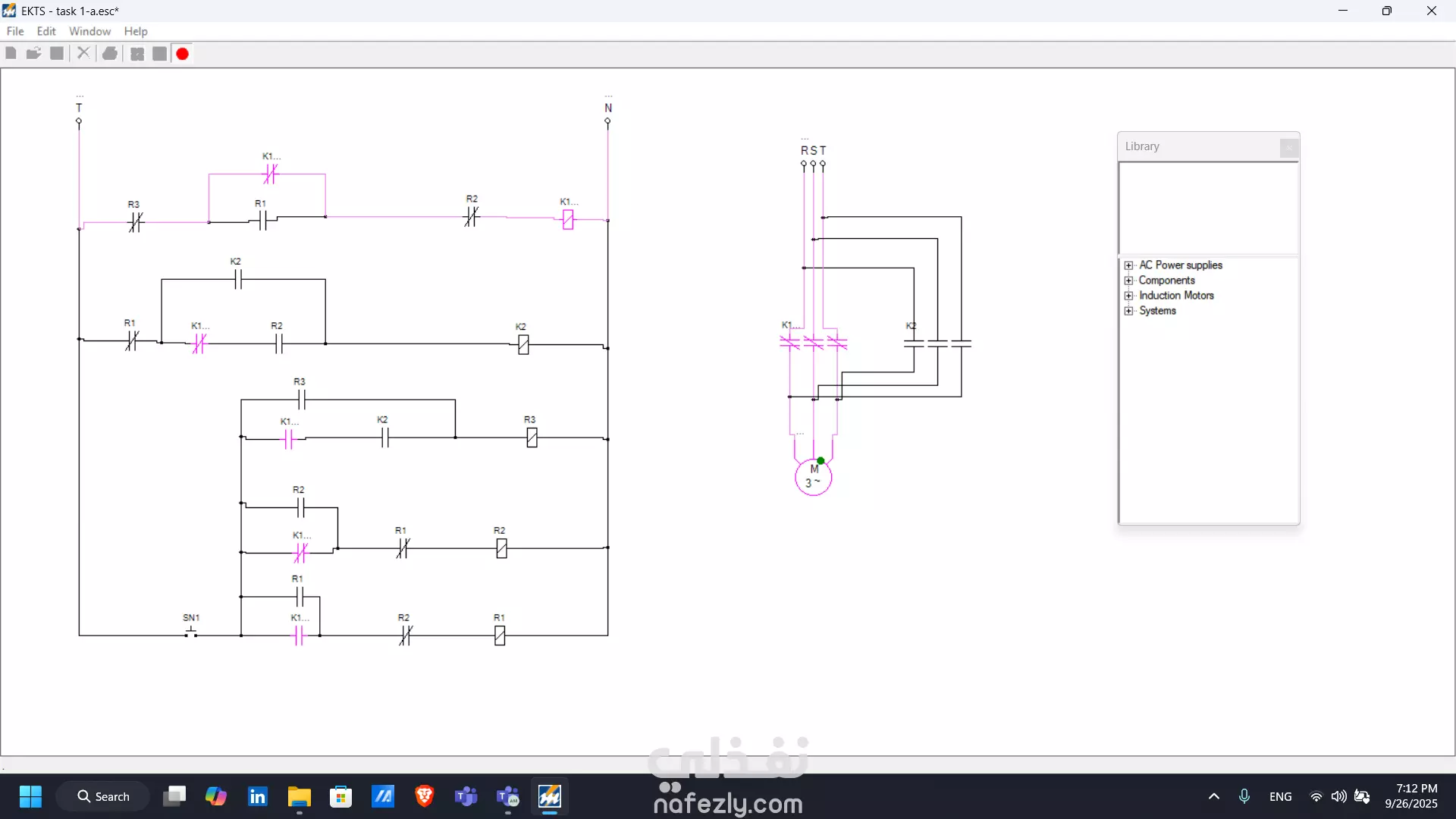Click the New file toolbar icon
This screenshot has height=819, width=1456.
(x=11, y=54)
